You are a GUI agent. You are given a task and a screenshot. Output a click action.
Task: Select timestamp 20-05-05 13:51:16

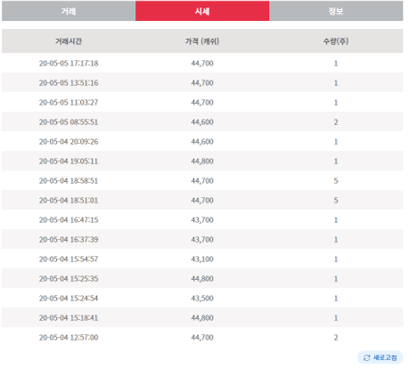69,83
